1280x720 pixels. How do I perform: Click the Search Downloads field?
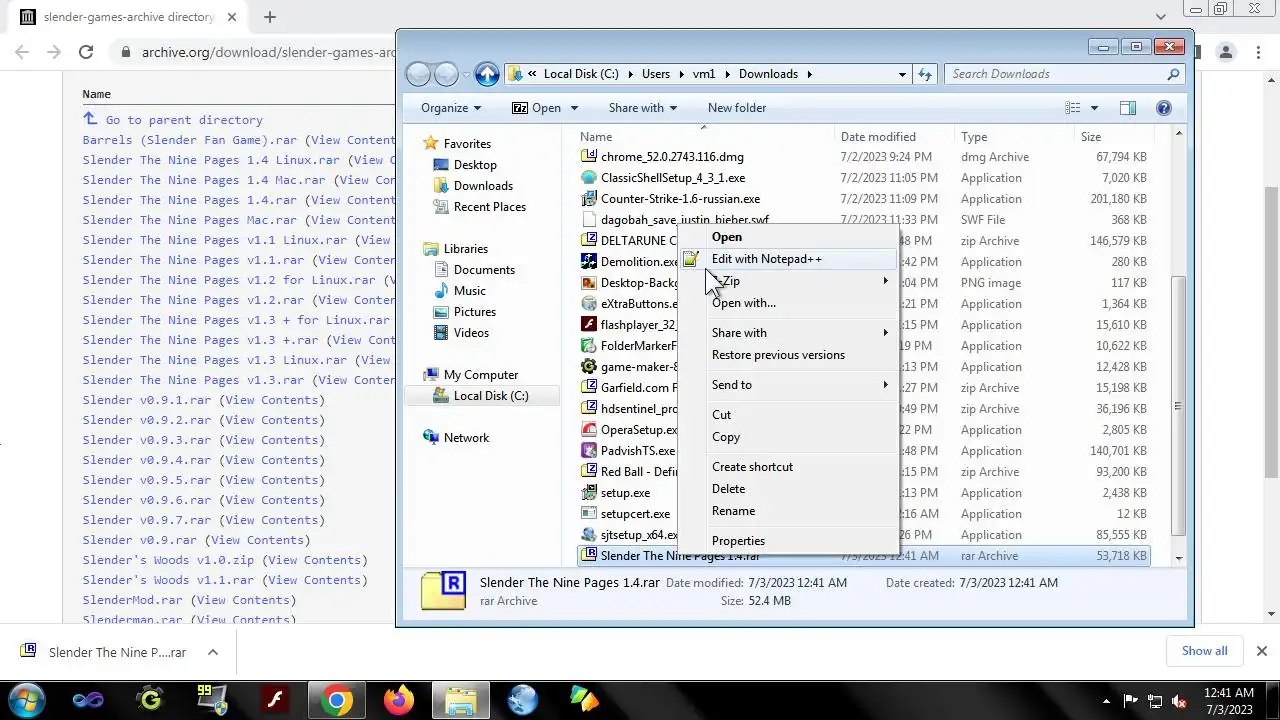click(1056, 74)
